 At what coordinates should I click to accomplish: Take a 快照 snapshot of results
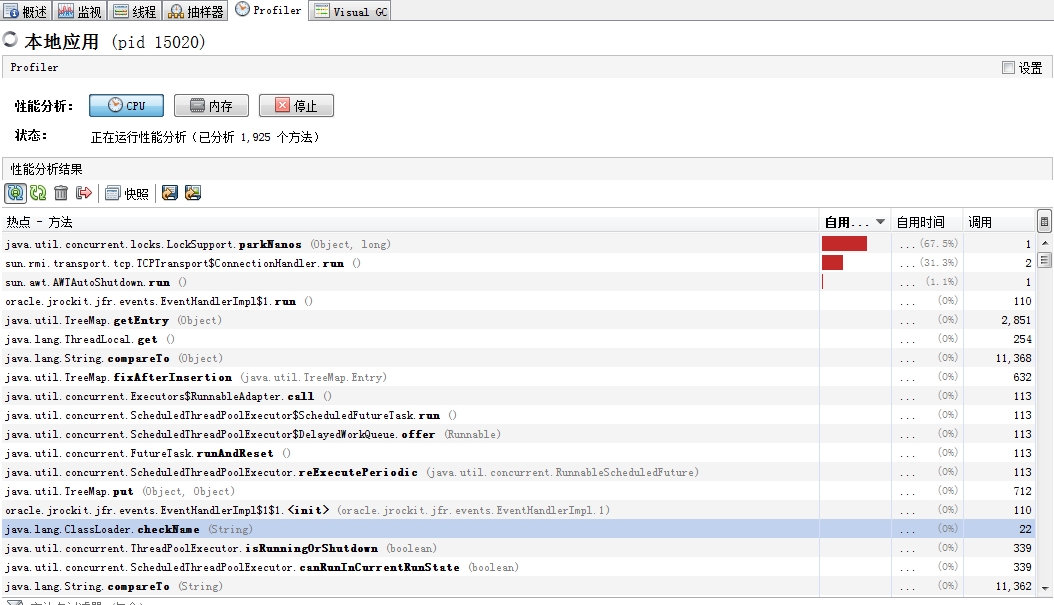(x=127, y=194)
